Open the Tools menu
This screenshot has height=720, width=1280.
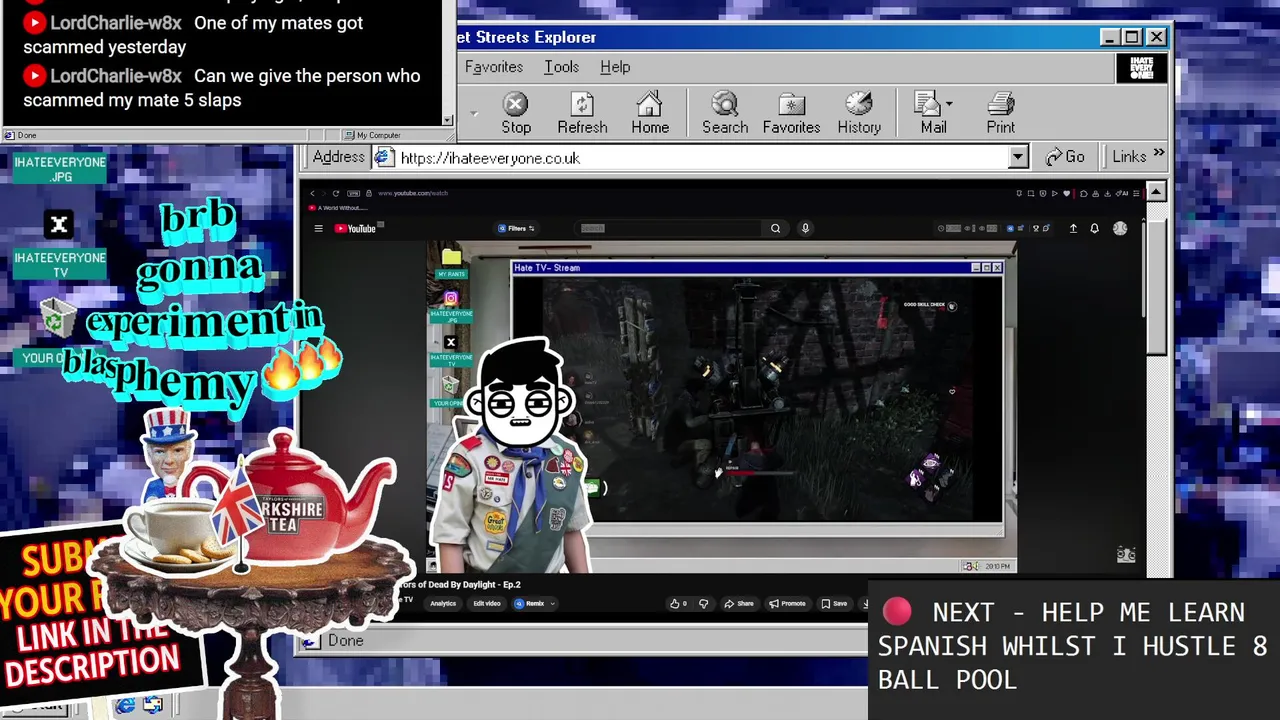(561, 67)
